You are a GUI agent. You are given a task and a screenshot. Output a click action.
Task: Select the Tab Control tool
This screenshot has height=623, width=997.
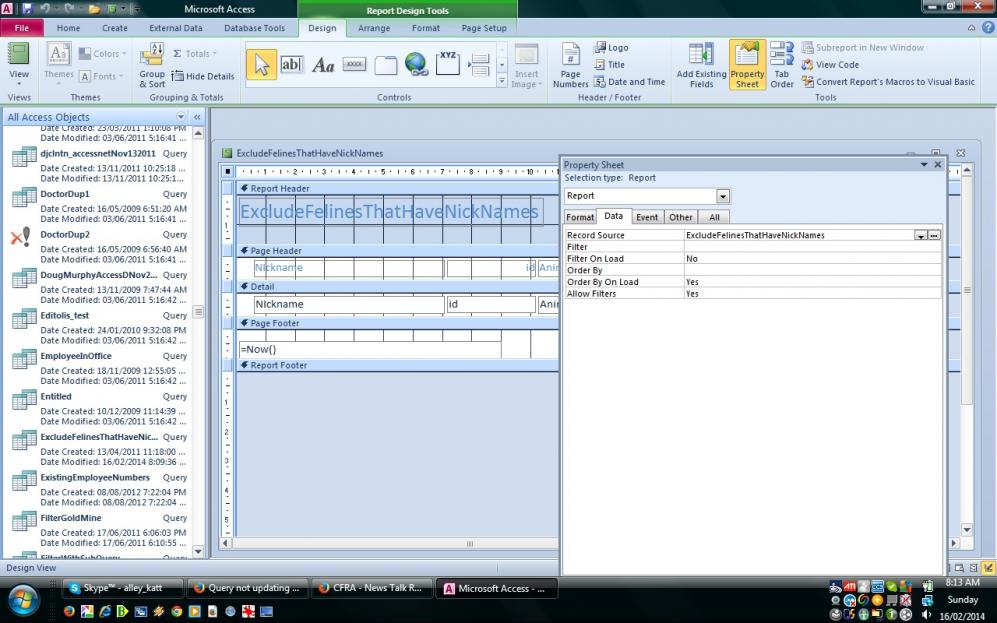[x=386, y=65]
